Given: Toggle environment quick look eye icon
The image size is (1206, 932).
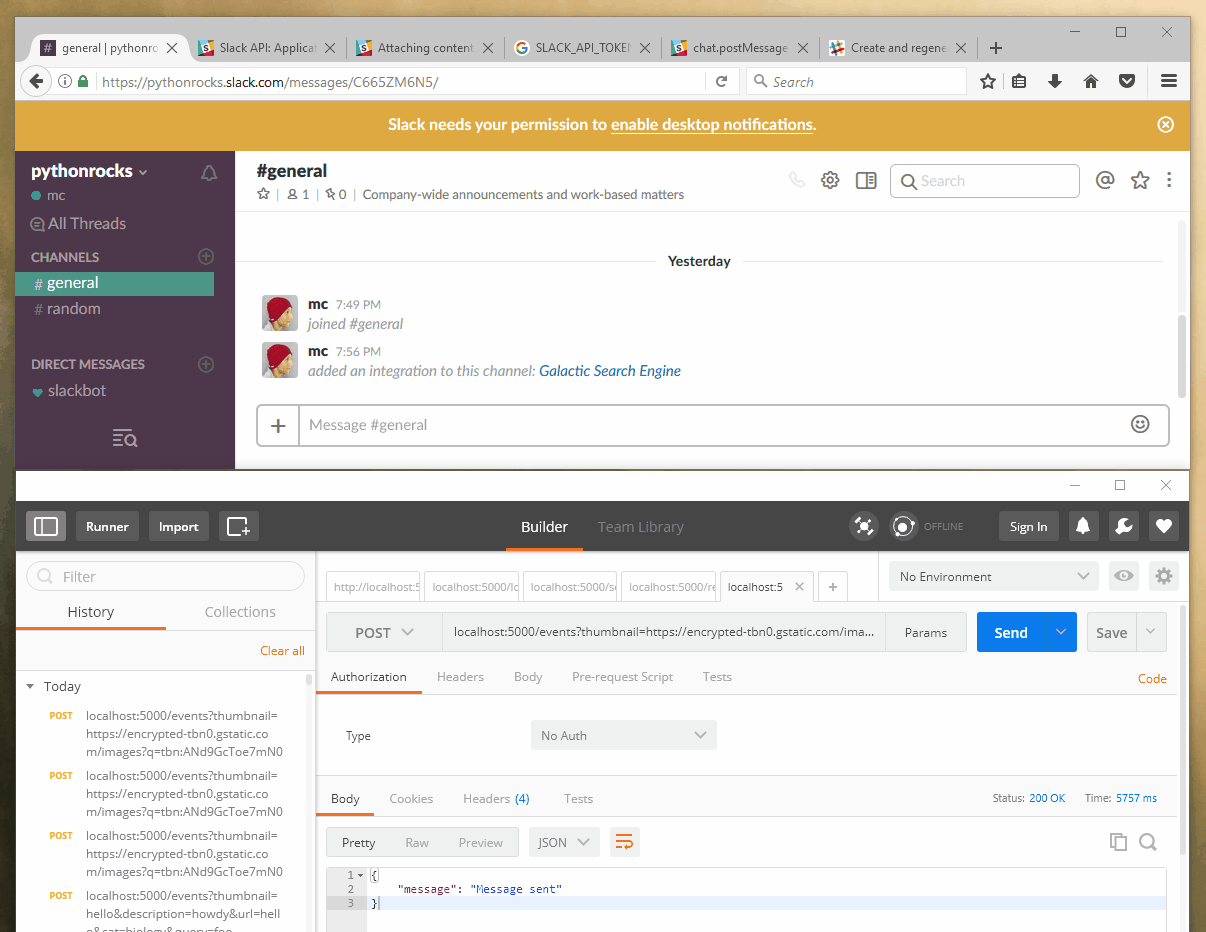Looking at the screenshot, I should (x=1124, y=576).
